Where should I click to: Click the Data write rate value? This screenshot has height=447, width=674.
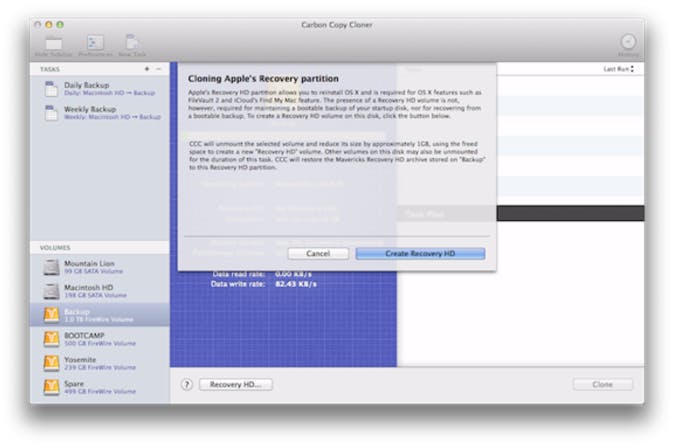pos(296,284)
